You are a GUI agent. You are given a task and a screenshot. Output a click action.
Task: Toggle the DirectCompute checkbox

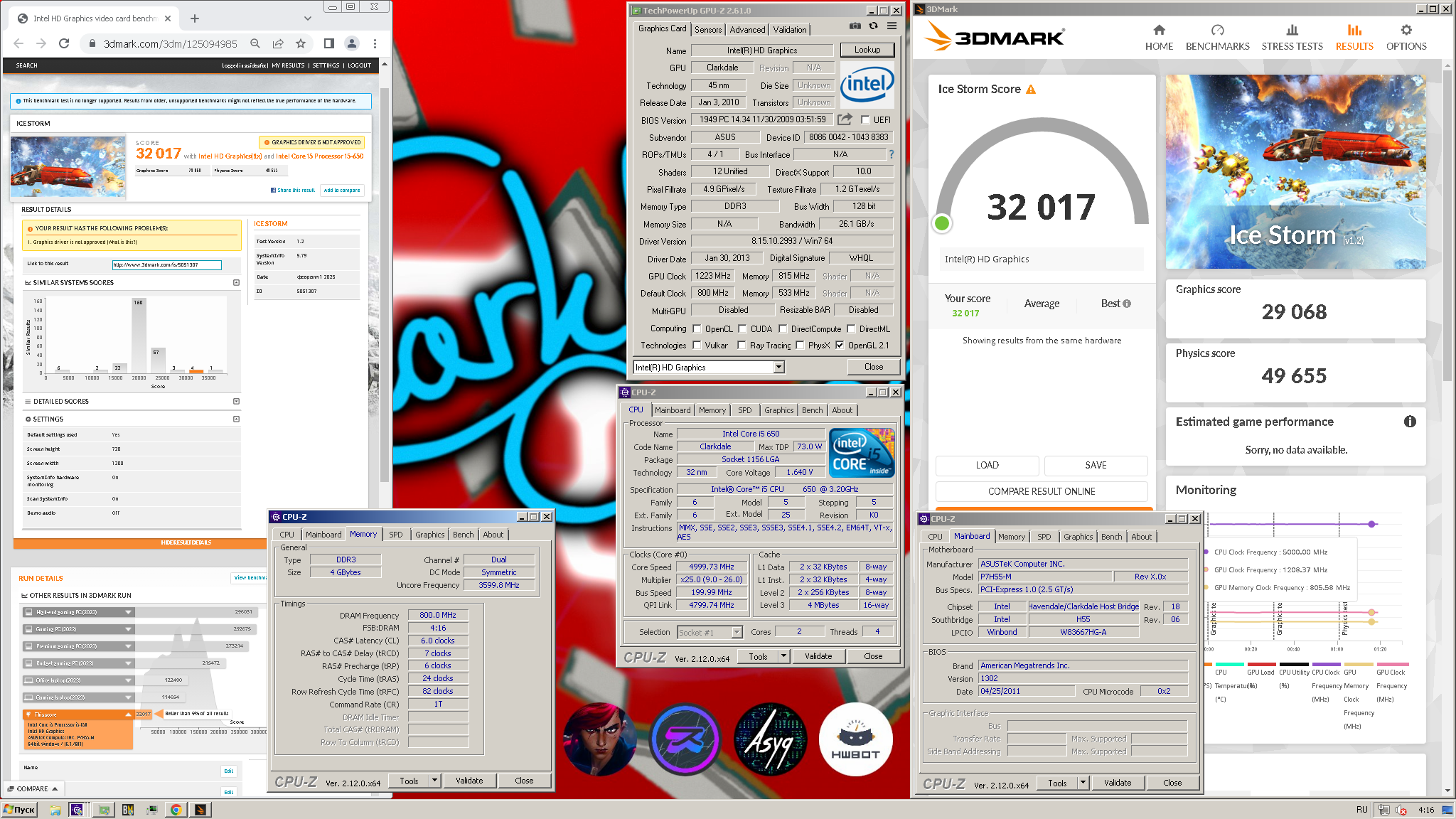coord(783,329)
